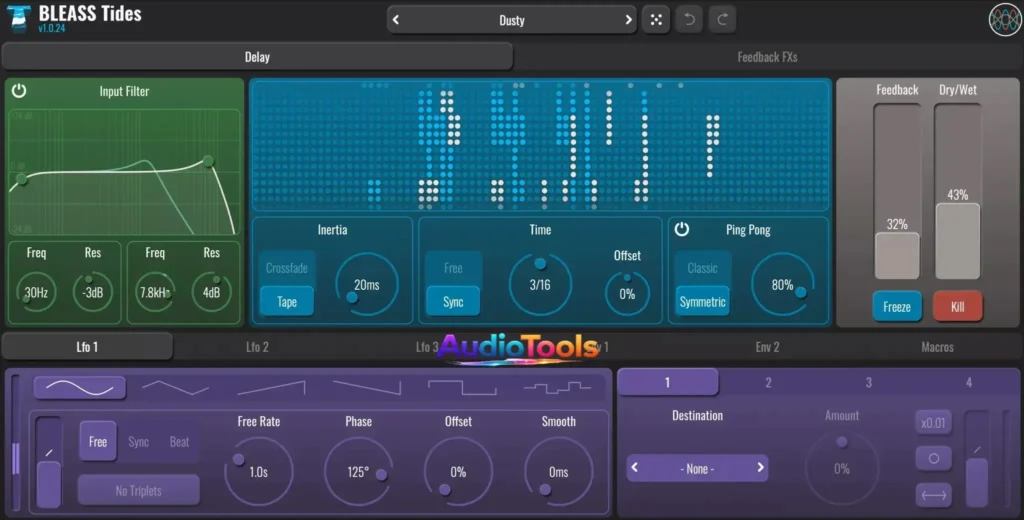The height and width of the screenshot is (520, 1024).
Task: Toggle Ping Pong power icon
Action: click(x=682, y=229)
